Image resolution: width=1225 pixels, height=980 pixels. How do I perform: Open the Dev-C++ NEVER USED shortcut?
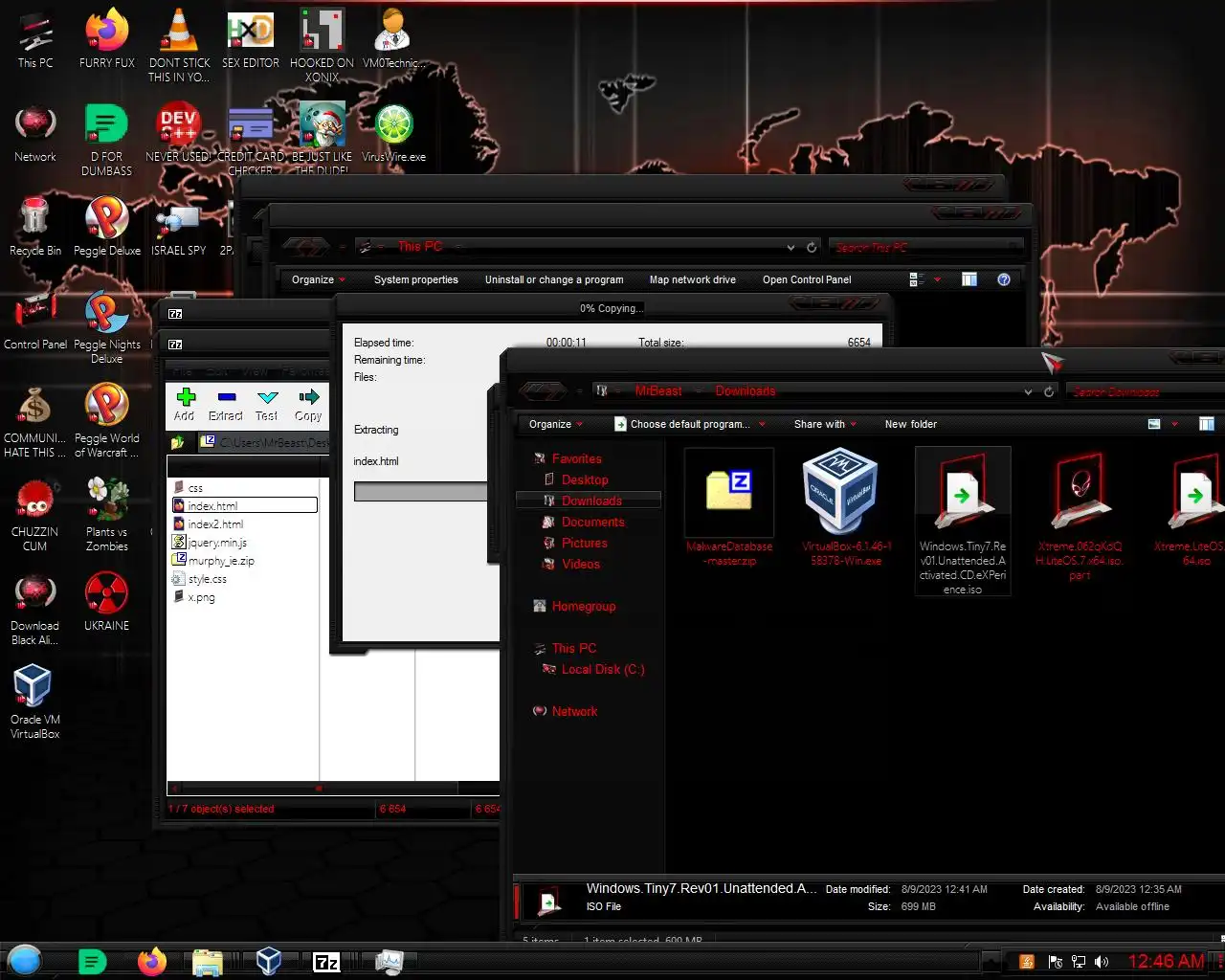coord(178,133)
